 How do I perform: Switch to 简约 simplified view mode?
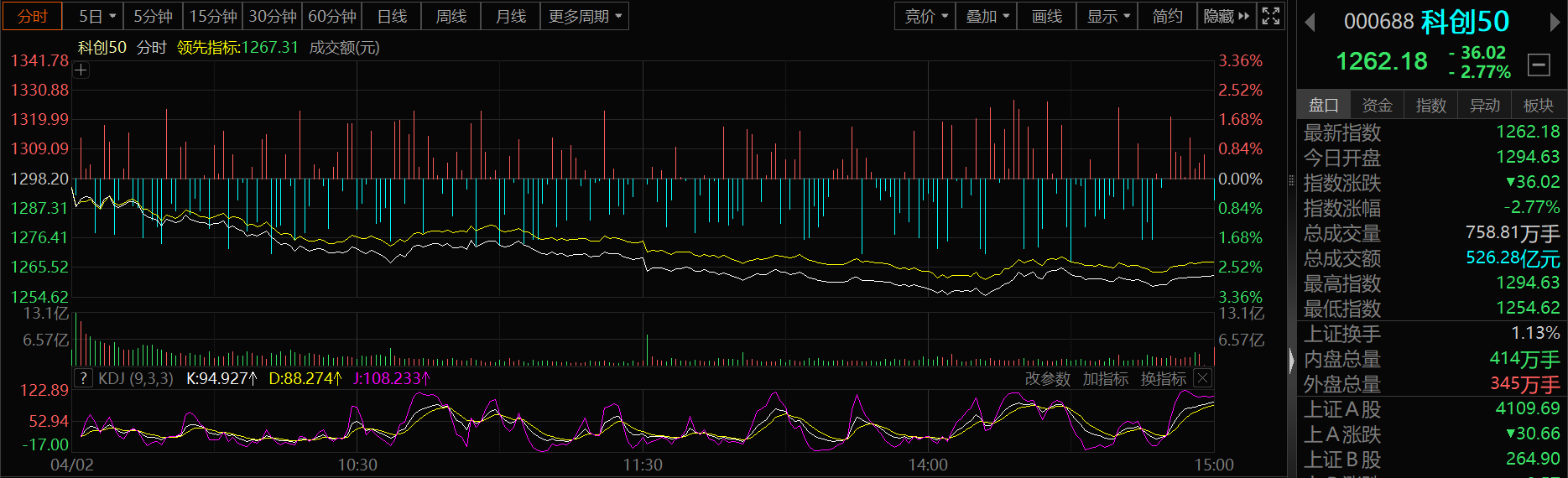point(1167,16)
